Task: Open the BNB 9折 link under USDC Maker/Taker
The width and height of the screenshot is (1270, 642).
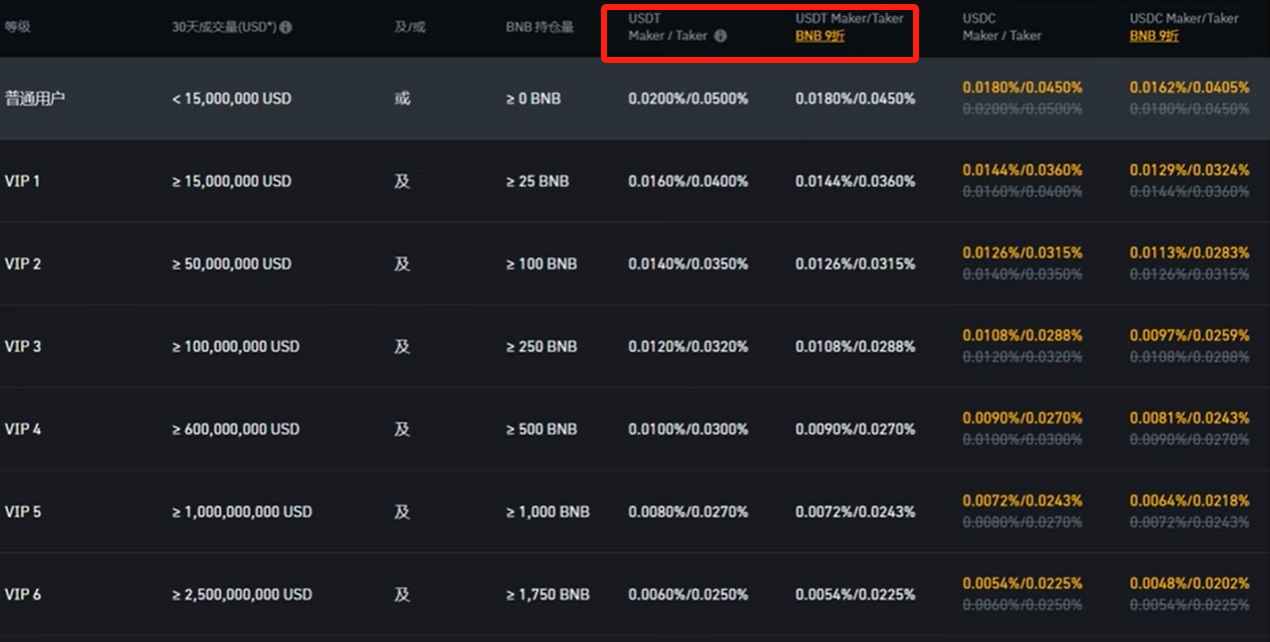Action: 1154,36
